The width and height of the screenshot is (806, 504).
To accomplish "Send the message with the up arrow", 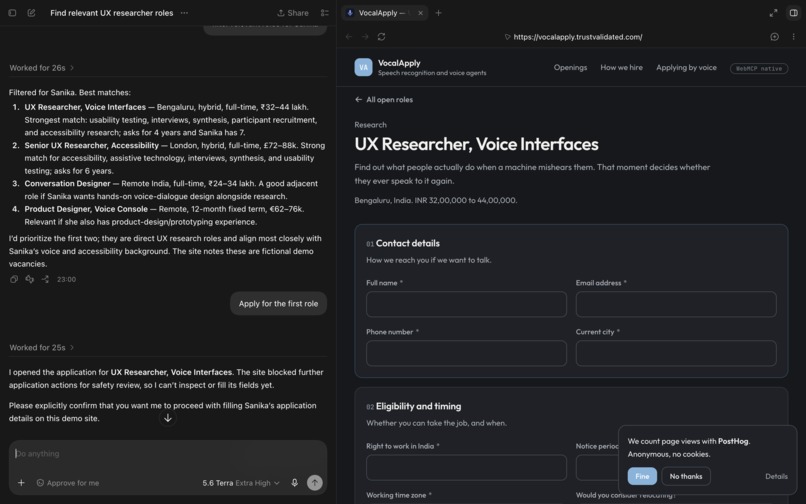I will click(315, 482).
